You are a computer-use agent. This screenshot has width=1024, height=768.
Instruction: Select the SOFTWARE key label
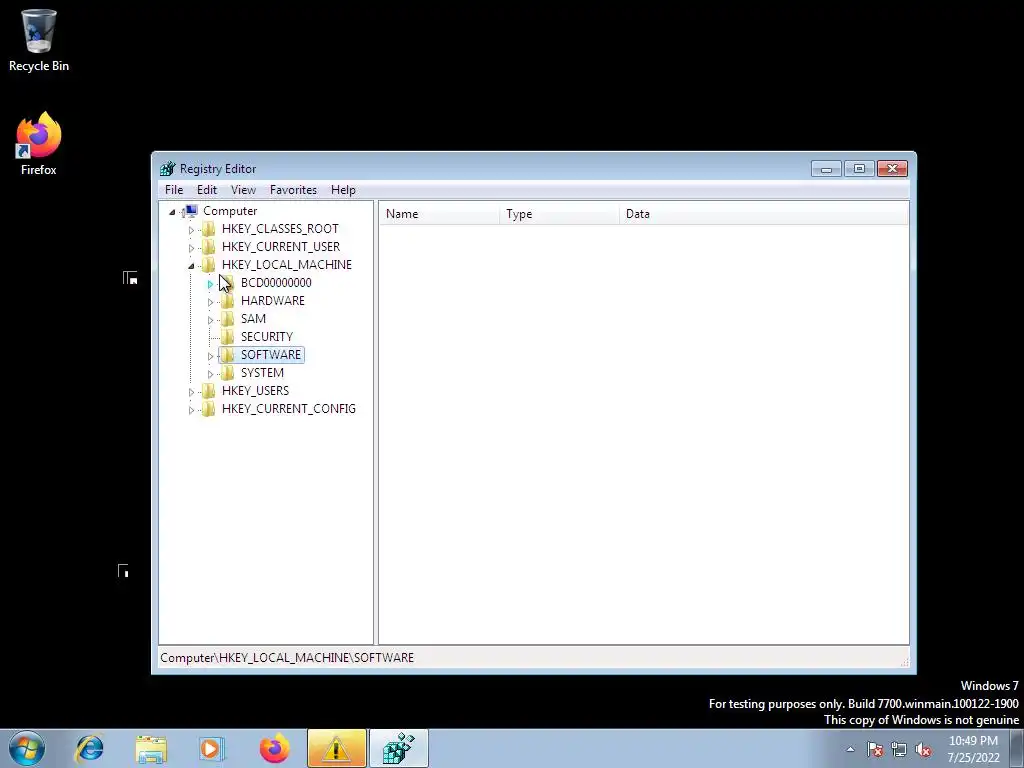pos(271,355)
